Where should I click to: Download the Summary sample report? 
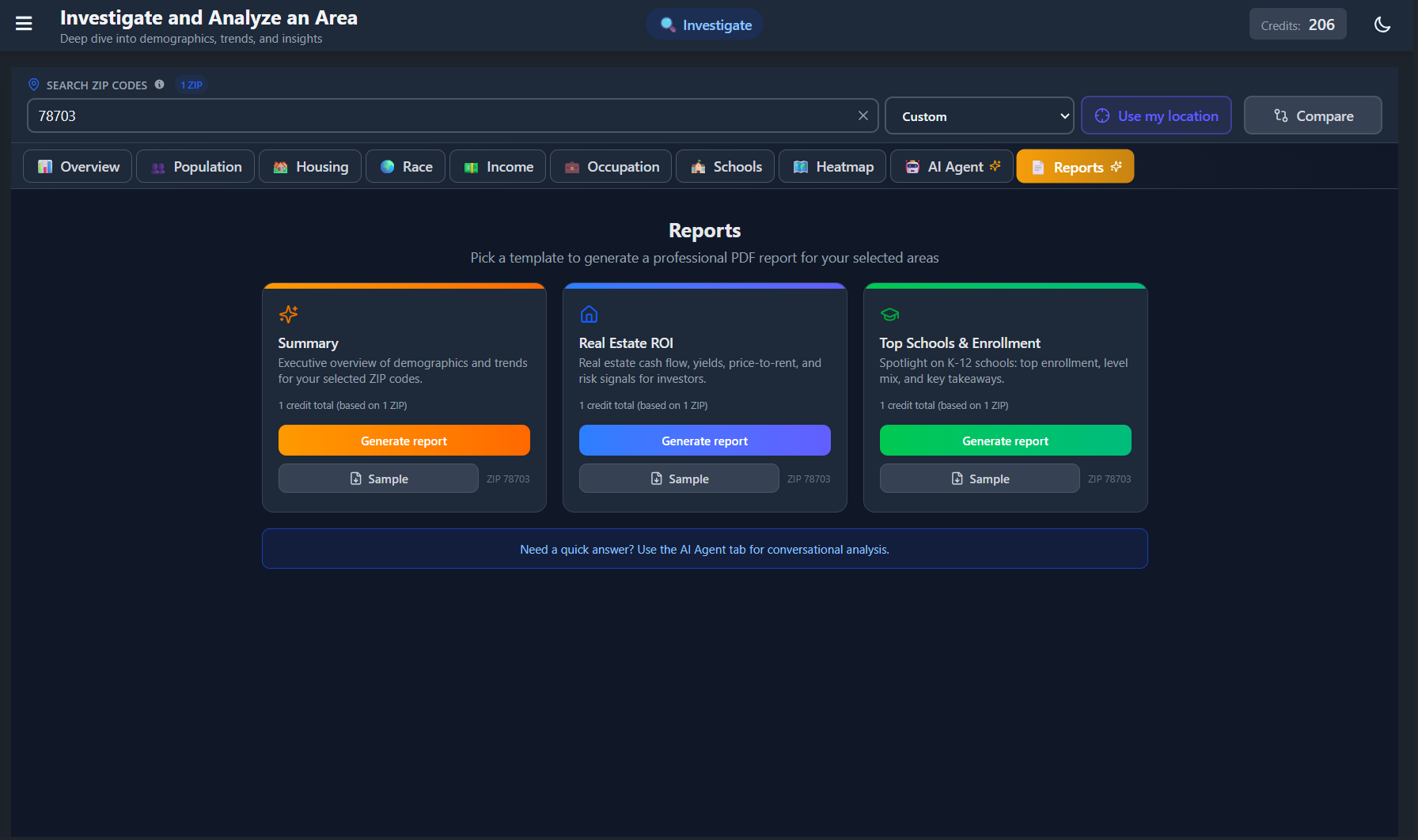point(378,479)
